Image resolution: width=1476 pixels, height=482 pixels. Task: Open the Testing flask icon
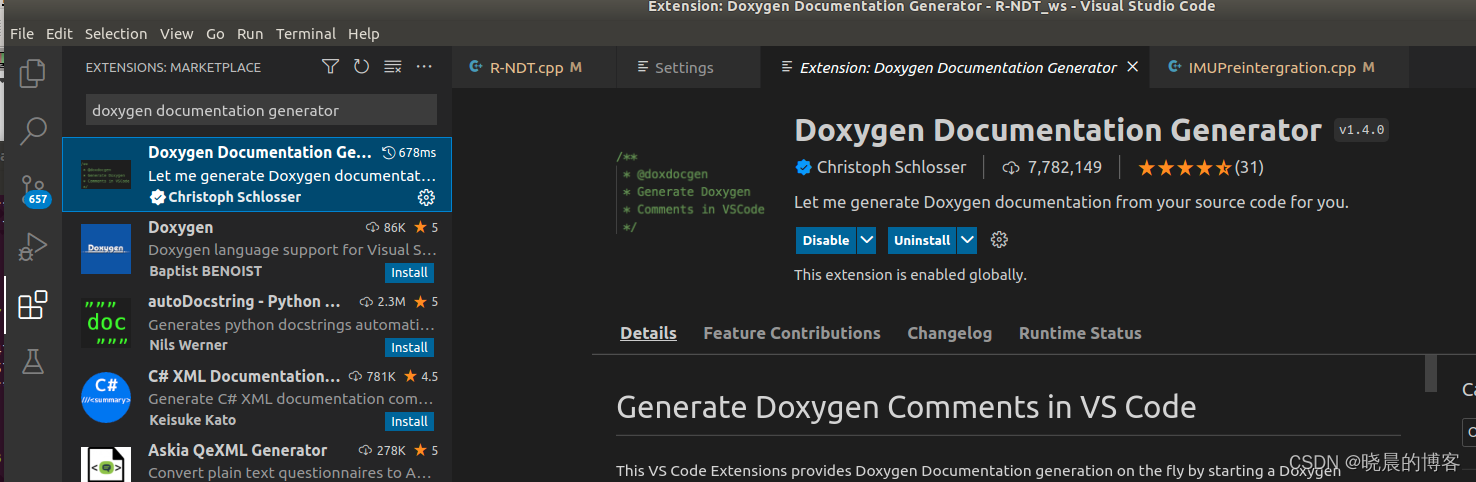33,361
